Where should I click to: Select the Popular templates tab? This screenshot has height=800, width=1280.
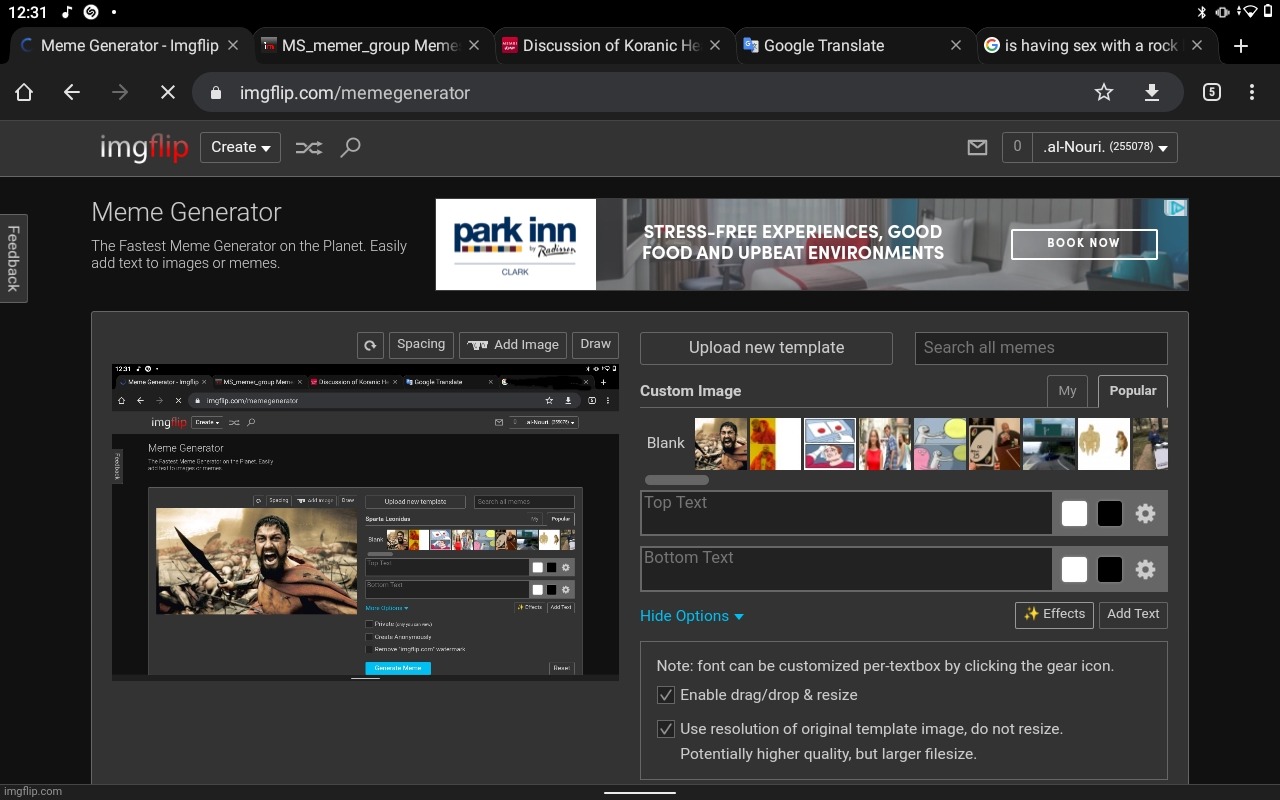click(1133, 391)
